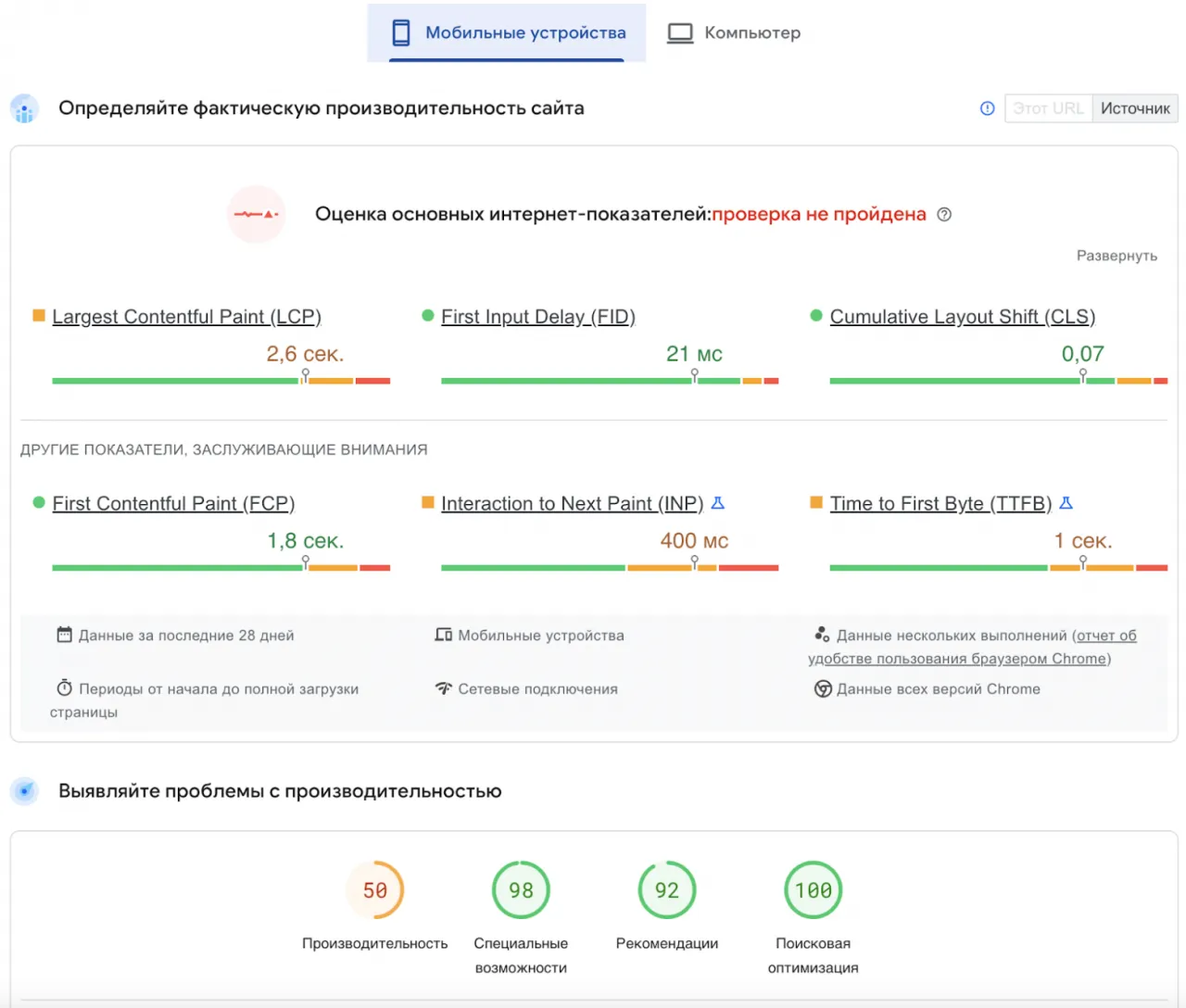The image size is (1186, 1008).
Task: Click the Рекомендации score gauge 92
Action: tap(667, 890)
